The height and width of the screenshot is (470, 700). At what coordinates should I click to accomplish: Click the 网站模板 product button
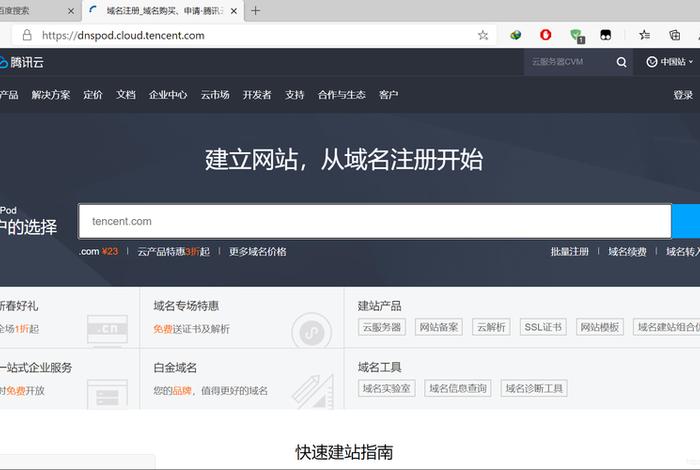pyautogui.click(x=600, y=327)
